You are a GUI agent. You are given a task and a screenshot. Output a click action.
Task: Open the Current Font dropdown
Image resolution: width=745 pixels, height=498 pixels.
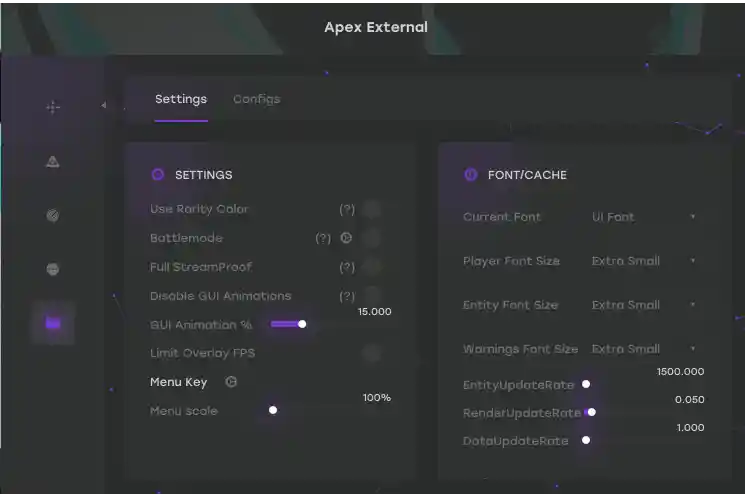pyautogui.click(x=644, y=217)
